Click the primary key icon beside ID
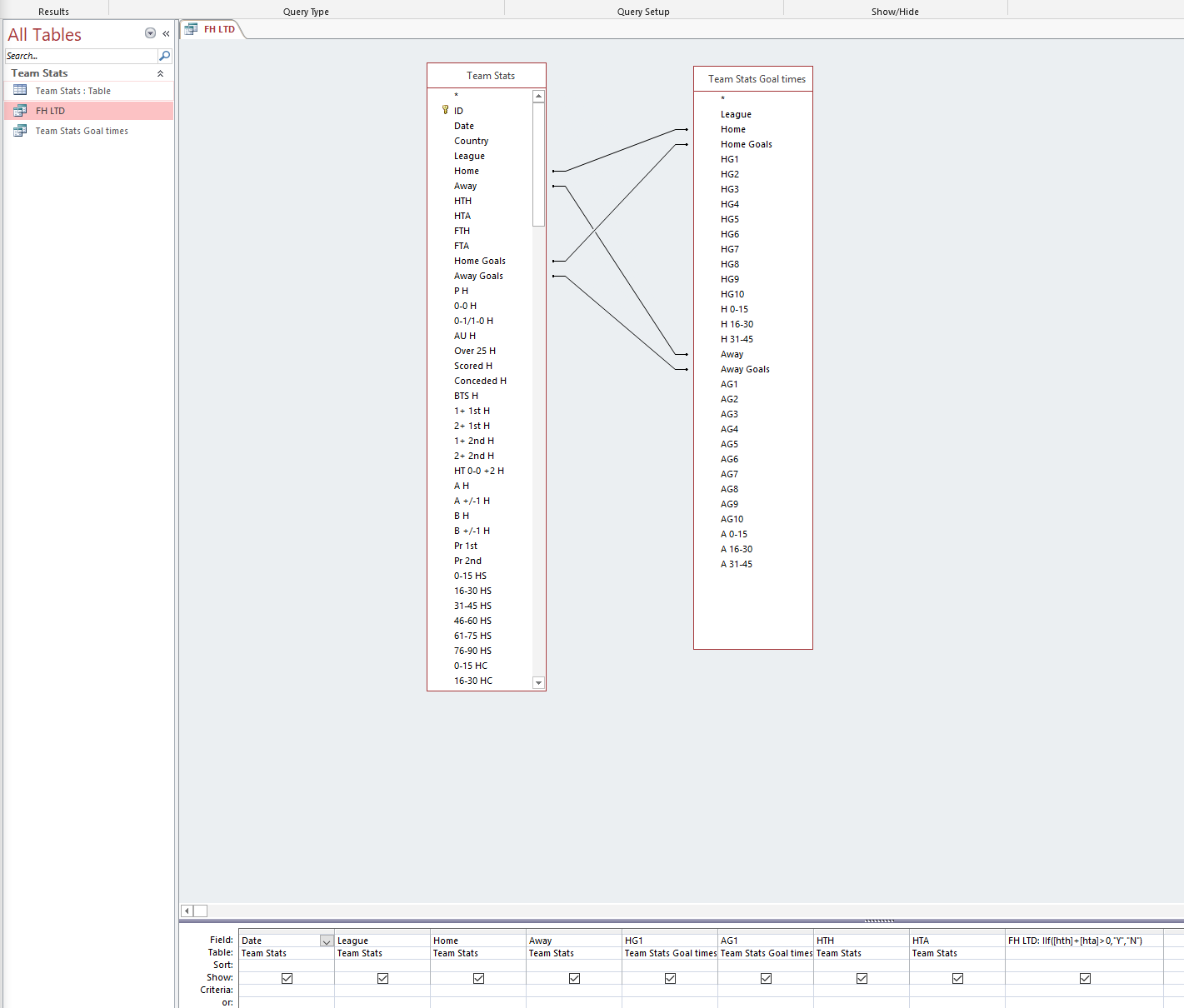 pyautogui.click(x=445, y=109)
